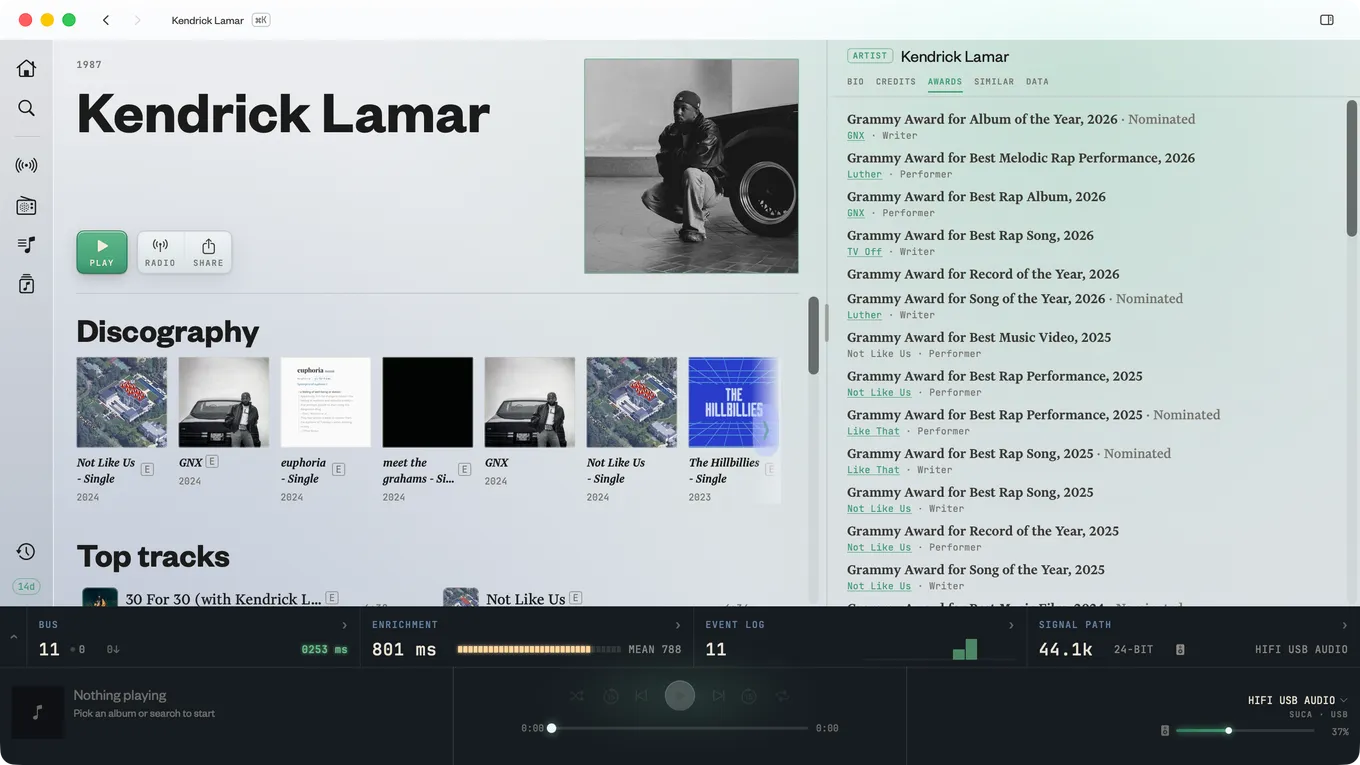The width and height of the screenshot is (1360, 765).
Task: Click the round play button in the player
Action: (680, 695)
